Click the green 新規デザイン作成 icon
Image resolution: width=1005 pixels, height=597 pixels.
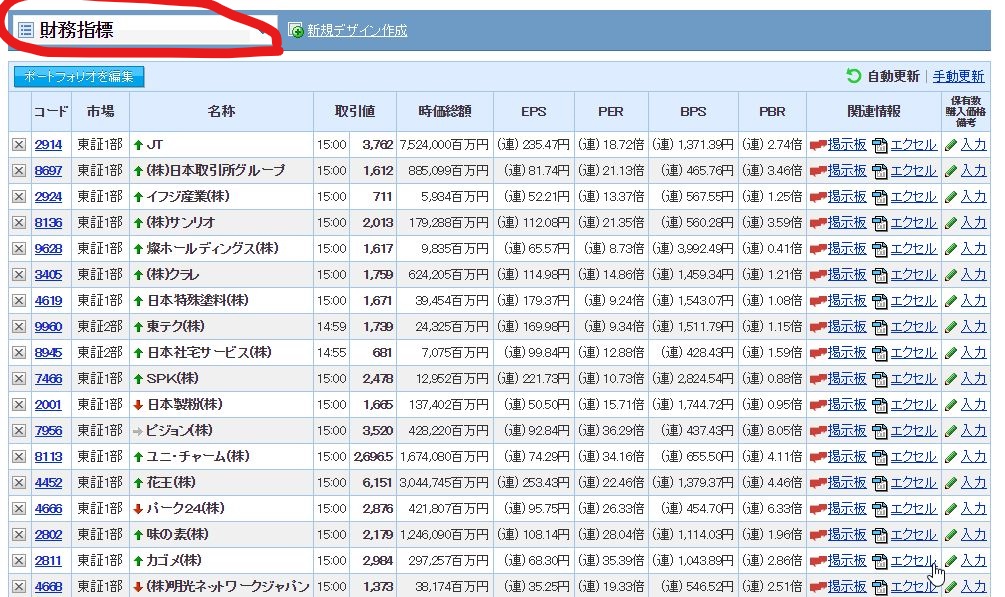pos(295,30)
